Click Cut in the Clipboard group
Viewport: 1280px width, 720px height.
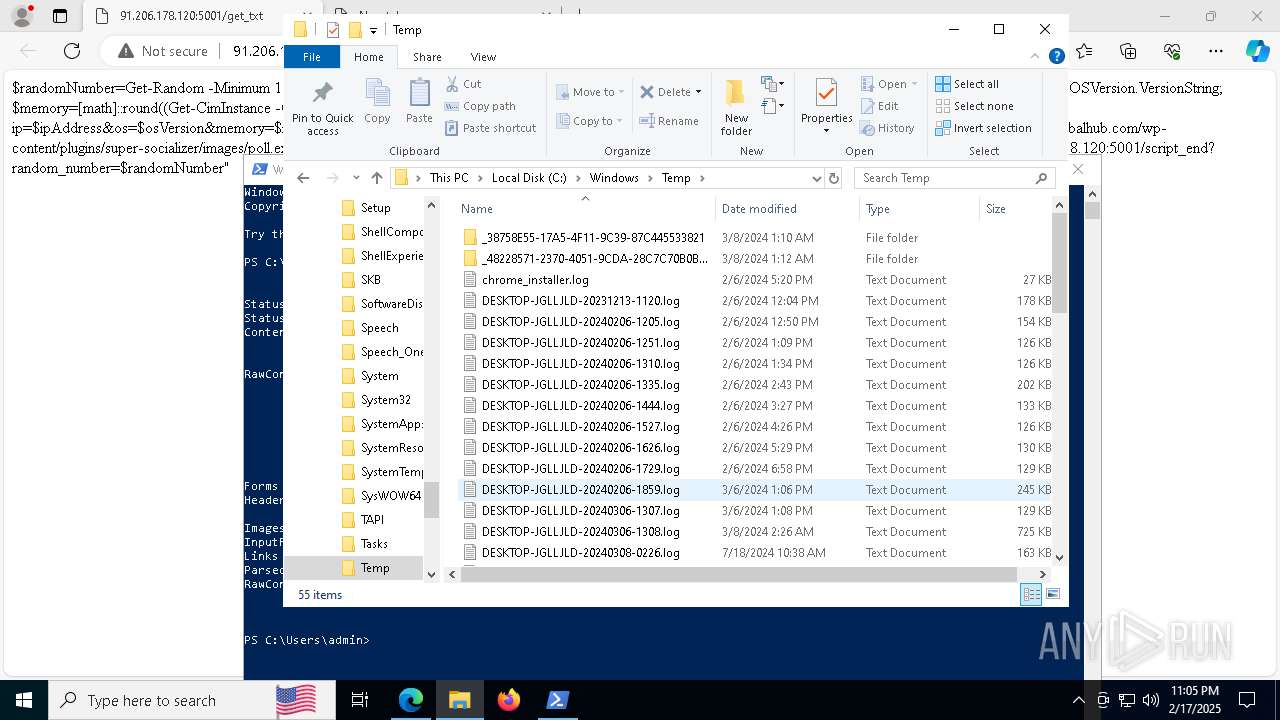point(464,84)
